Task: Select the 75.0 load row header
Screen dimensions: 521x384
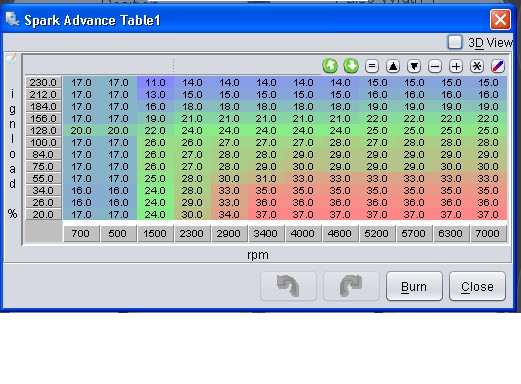Action: click(x=44, y=166)
